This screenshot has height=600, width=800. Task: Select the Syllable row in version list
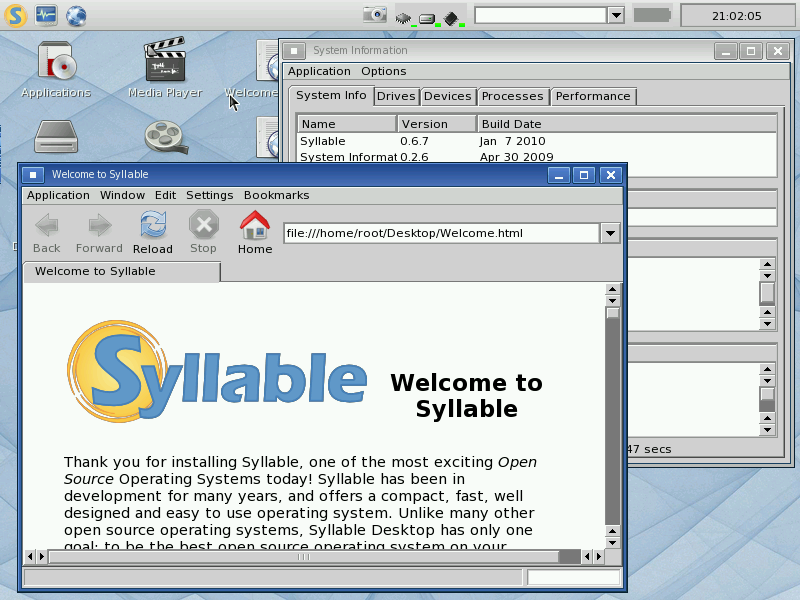537,141
